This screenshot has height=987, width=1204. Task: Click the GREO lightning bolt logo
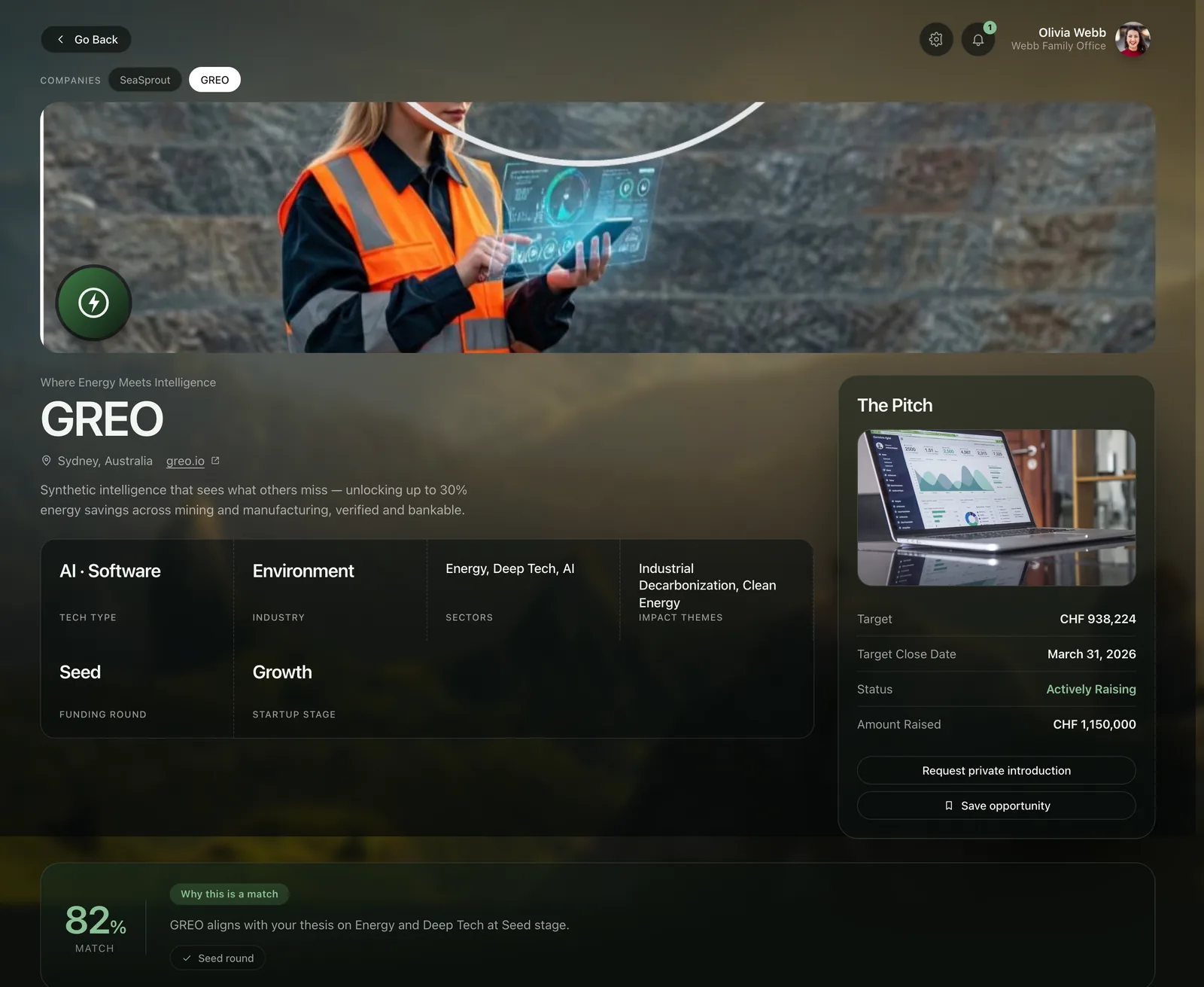pyautogui.click(x=94, y=303)
